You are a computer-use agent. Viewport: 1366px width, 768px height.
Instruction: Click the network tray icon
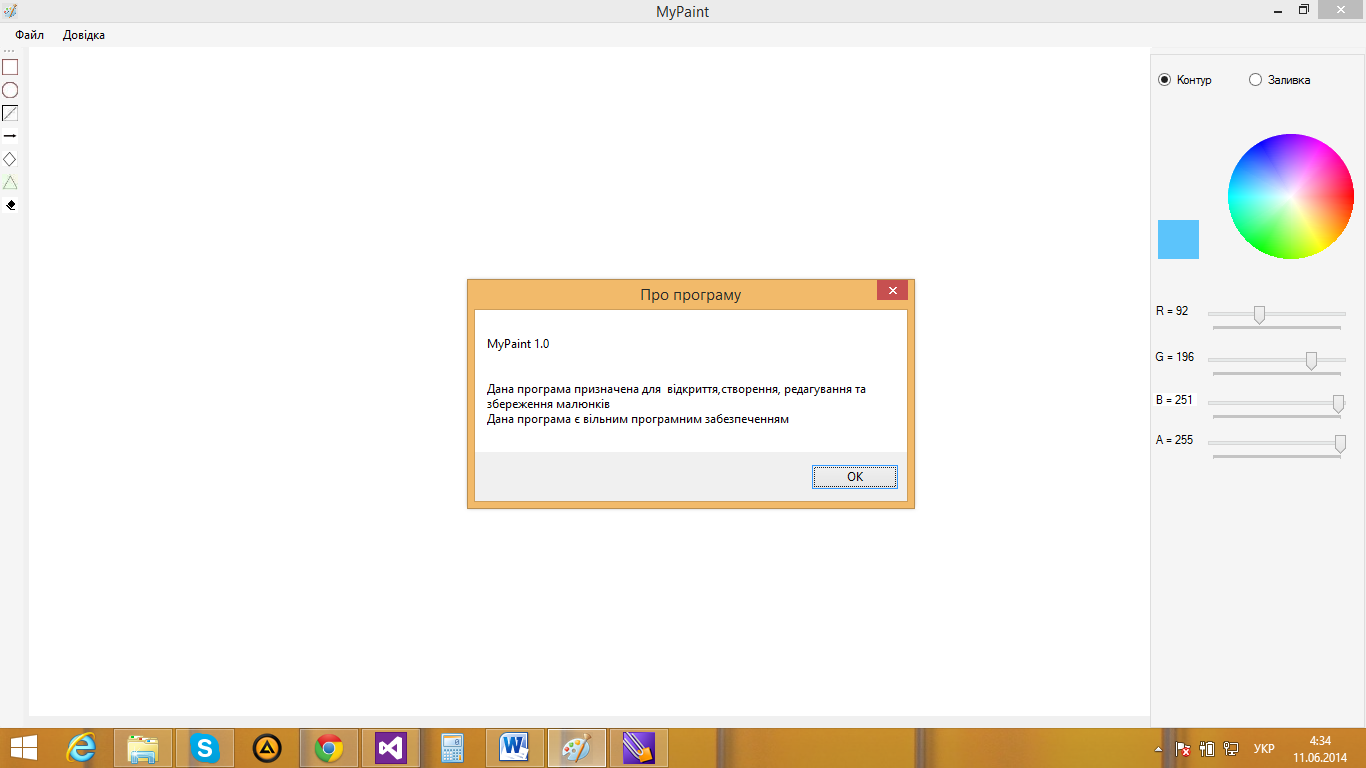tap(1231, 748)
